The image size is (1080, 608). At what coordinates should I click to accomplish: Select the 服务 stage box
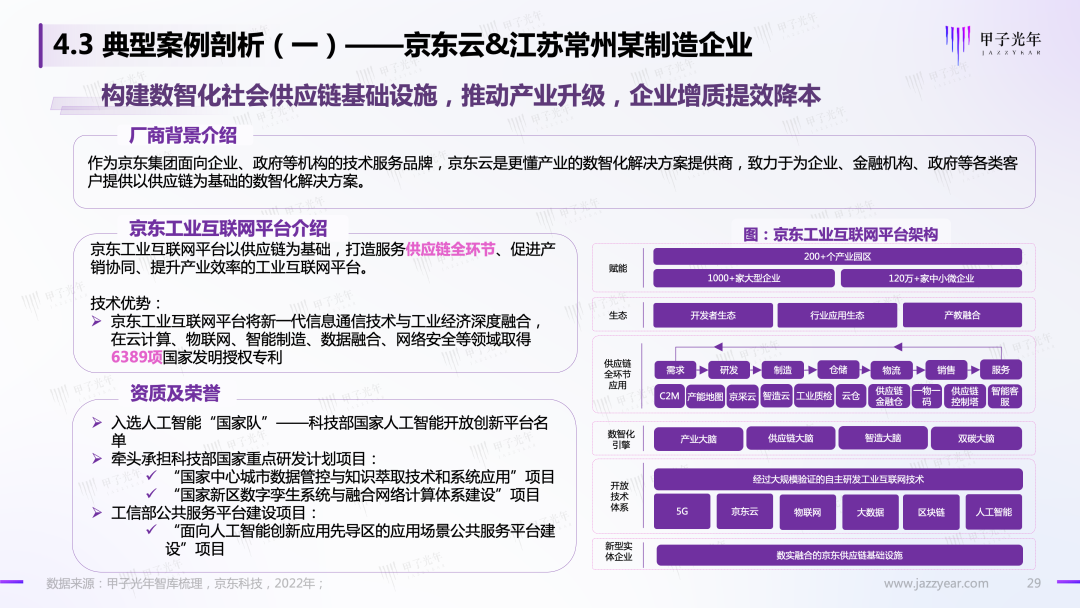click(1000, 370)
